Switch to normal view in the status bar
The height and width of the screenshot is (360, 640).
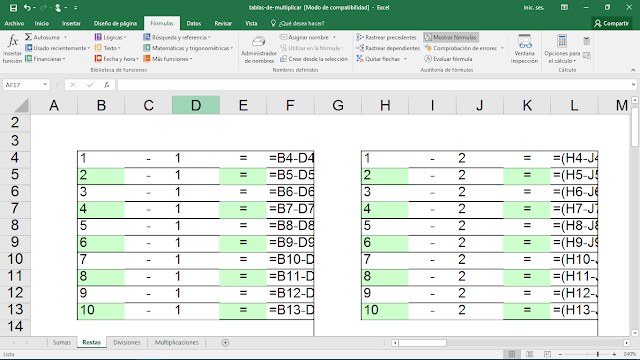512,354
